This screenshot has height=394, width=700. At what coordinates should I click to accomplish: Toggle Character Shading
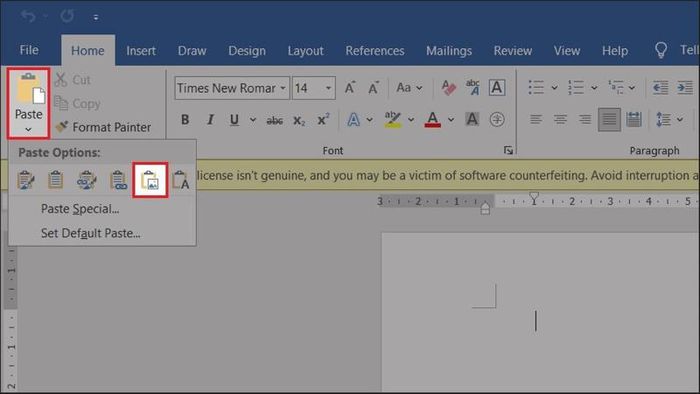click(472, 119)
